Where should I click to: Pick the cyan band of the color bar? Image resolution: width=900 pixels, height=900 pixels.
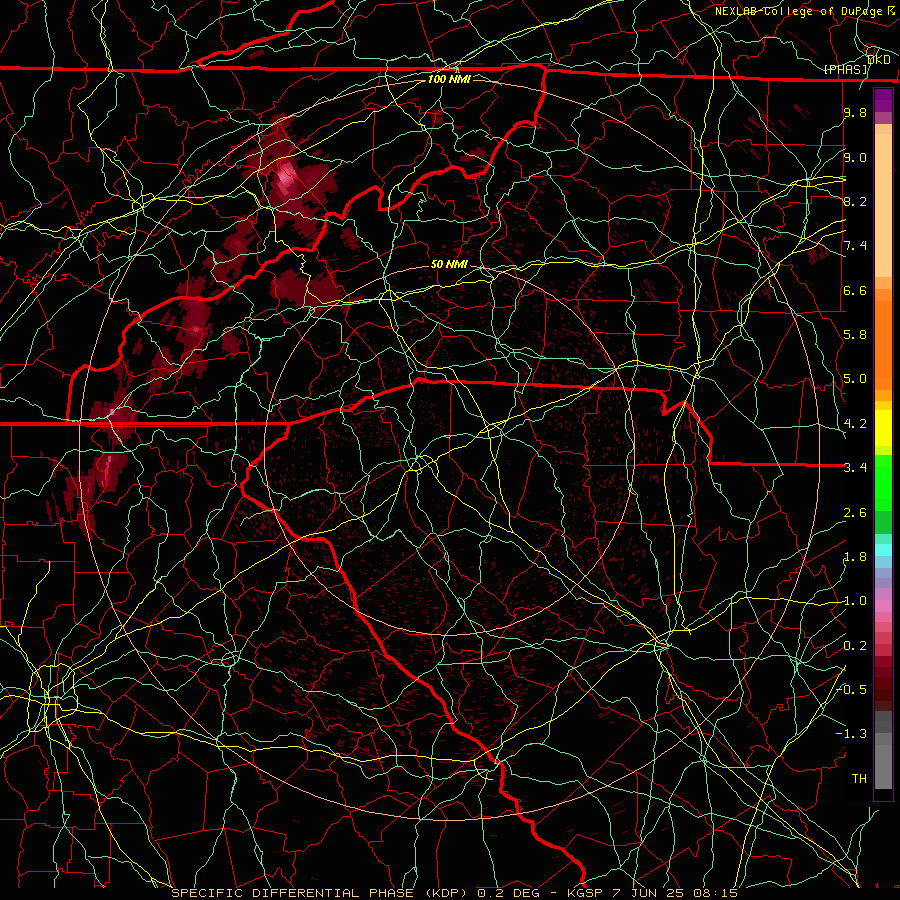pyautogui.click(x=883, y=550)
